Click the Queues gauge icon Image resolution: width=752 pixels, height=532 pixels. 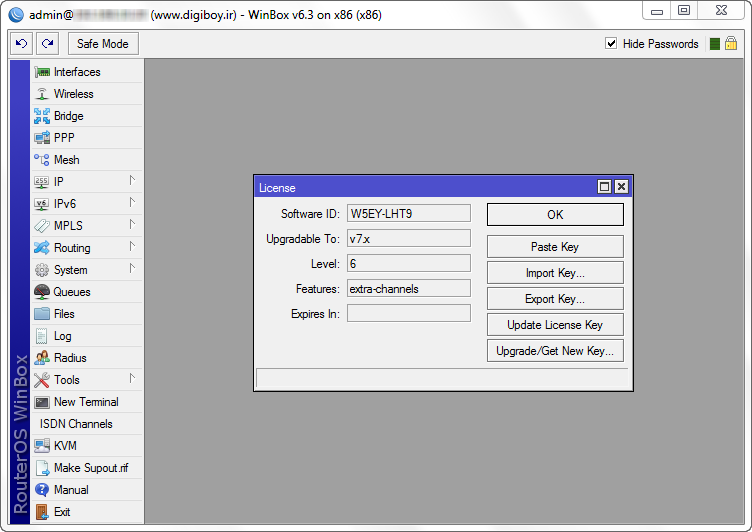(x=42, y=292)
